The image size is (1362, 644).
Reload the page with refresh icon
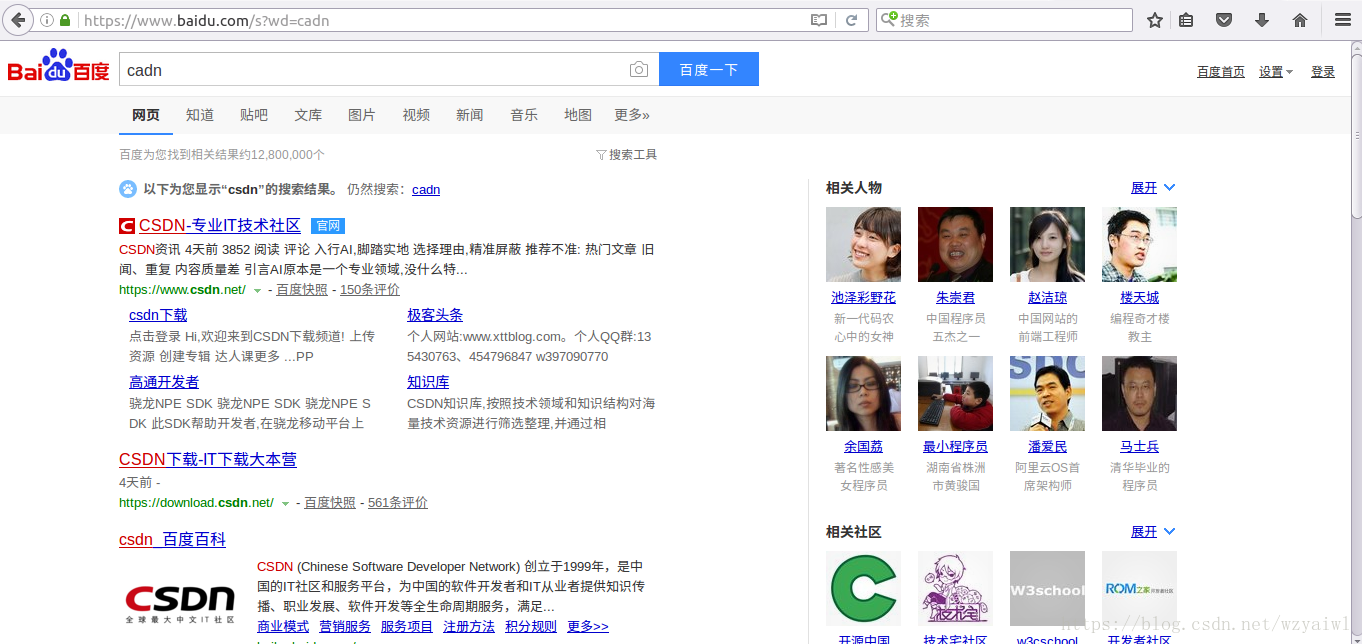click(x=851, y=20)
